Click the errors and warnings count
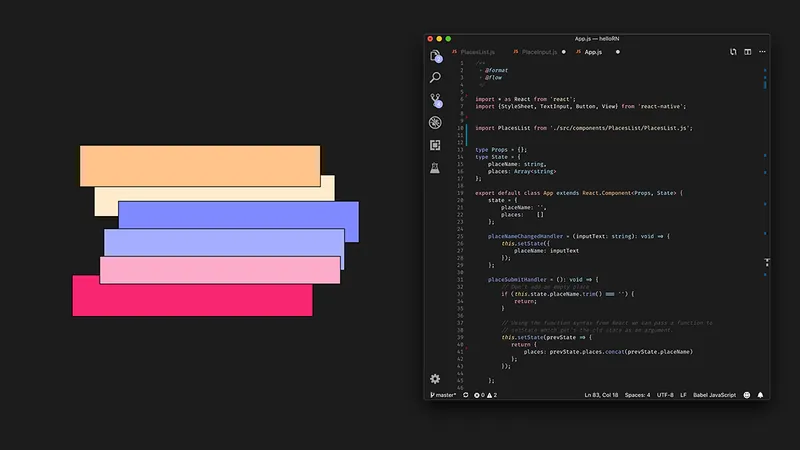This screenshot has height=450, width=800. click(485, 395)
